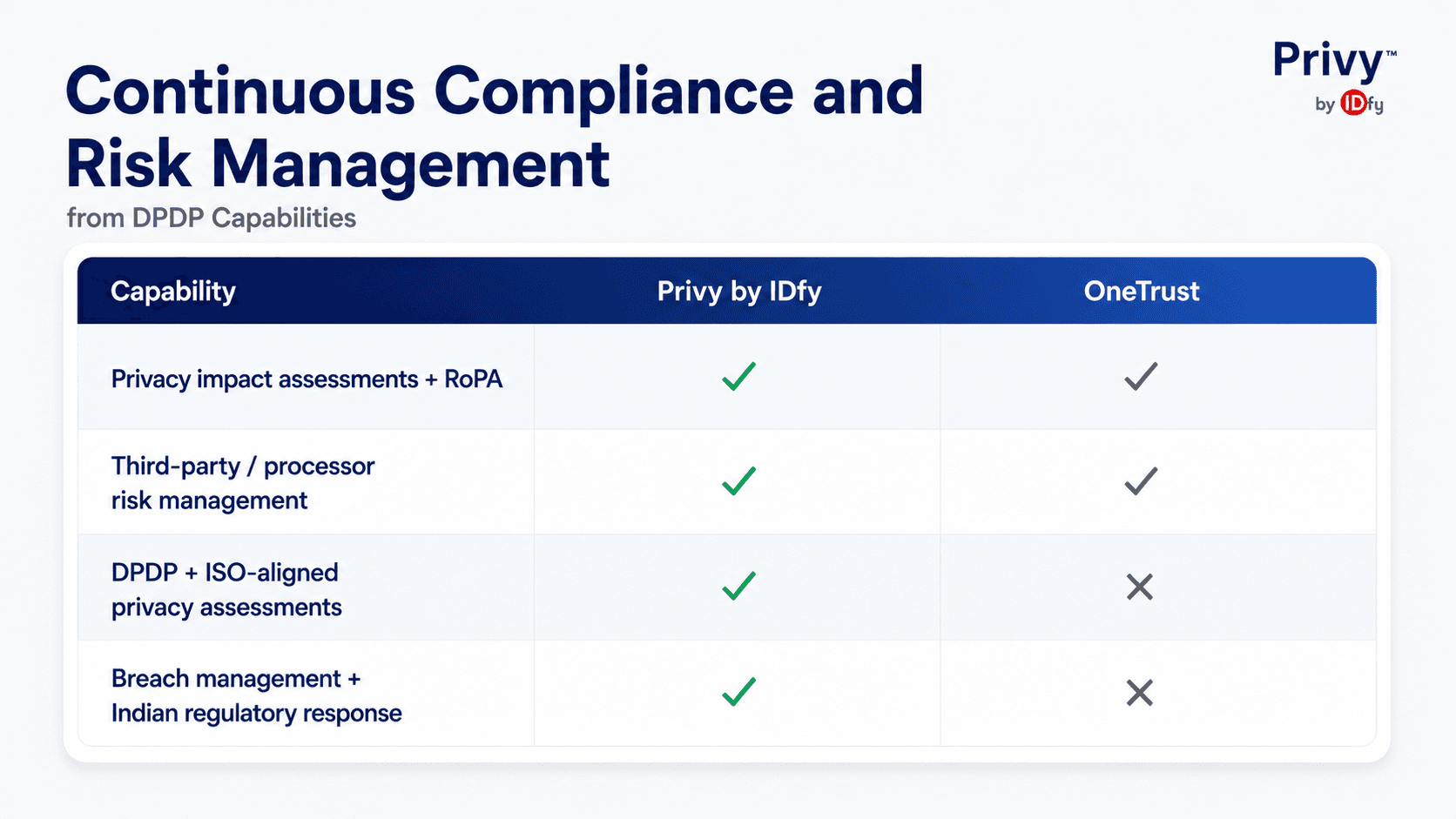This screenshot has height=819, width=1456.
Task: Click Privy's green check for DPDP + ISO-aligned assessments
Action: click(x=738, y=587)
